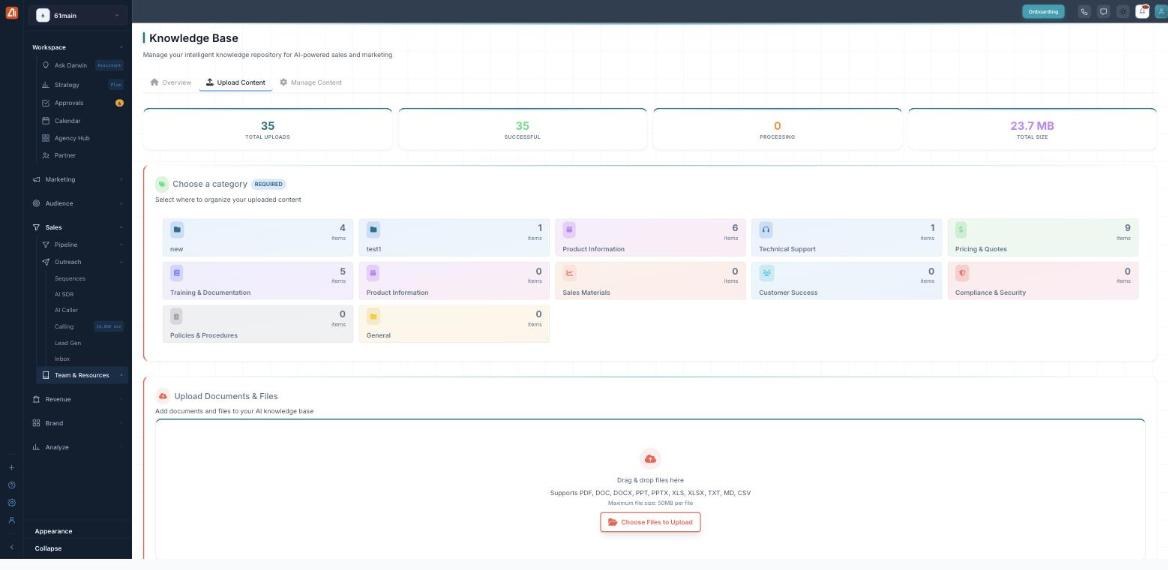Viewport: 1168px width, 570px height.
Task: Switch to the Manage Content tab
Action: (x=311, y=83)
